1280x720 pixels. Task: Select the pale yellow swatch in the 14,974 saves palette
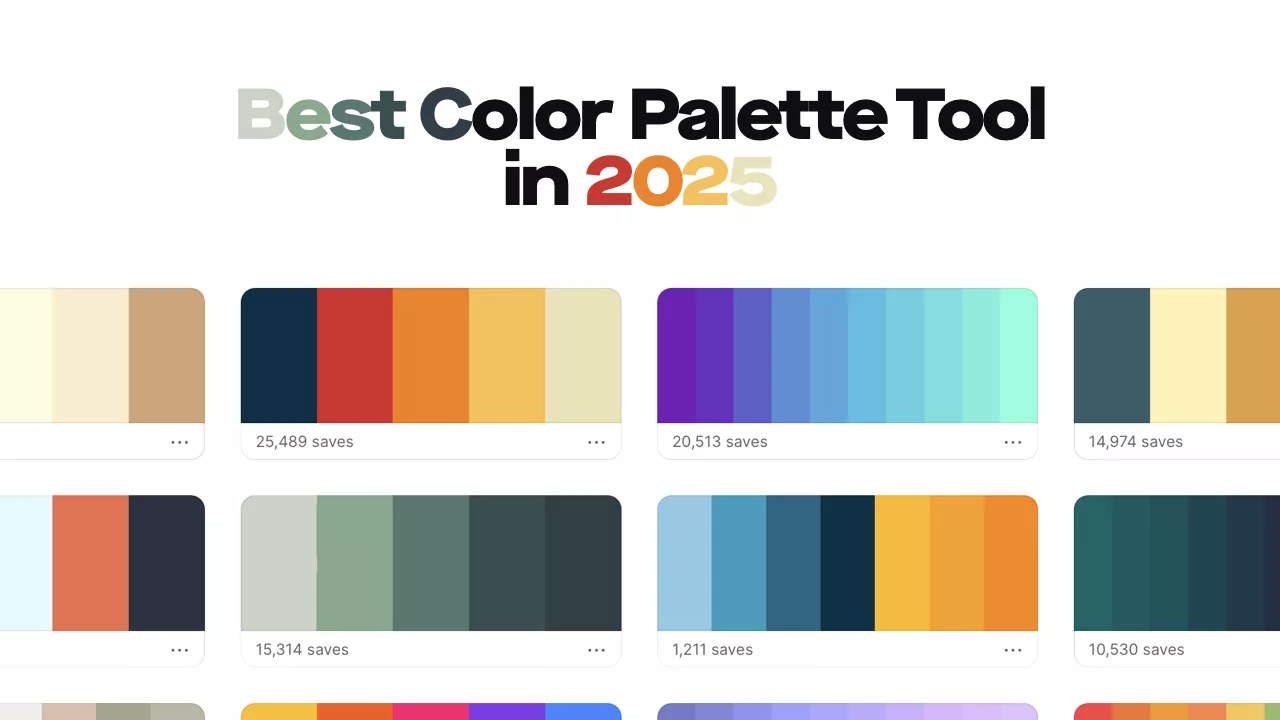[x=1188, y=355]
